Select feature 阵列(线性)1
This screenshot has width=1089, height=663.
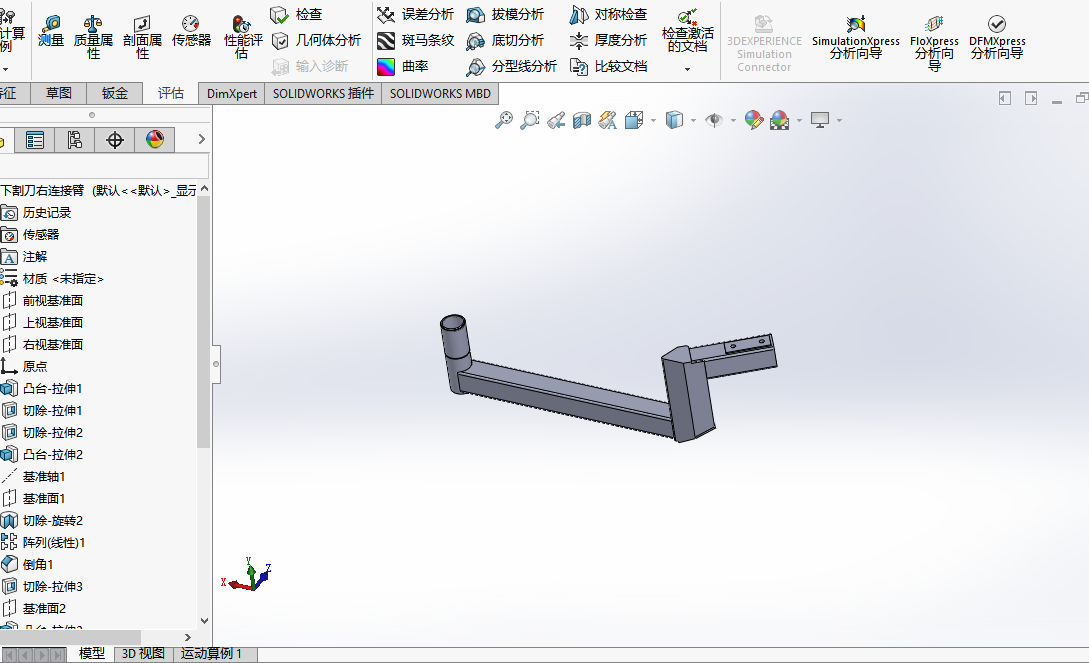53,543
